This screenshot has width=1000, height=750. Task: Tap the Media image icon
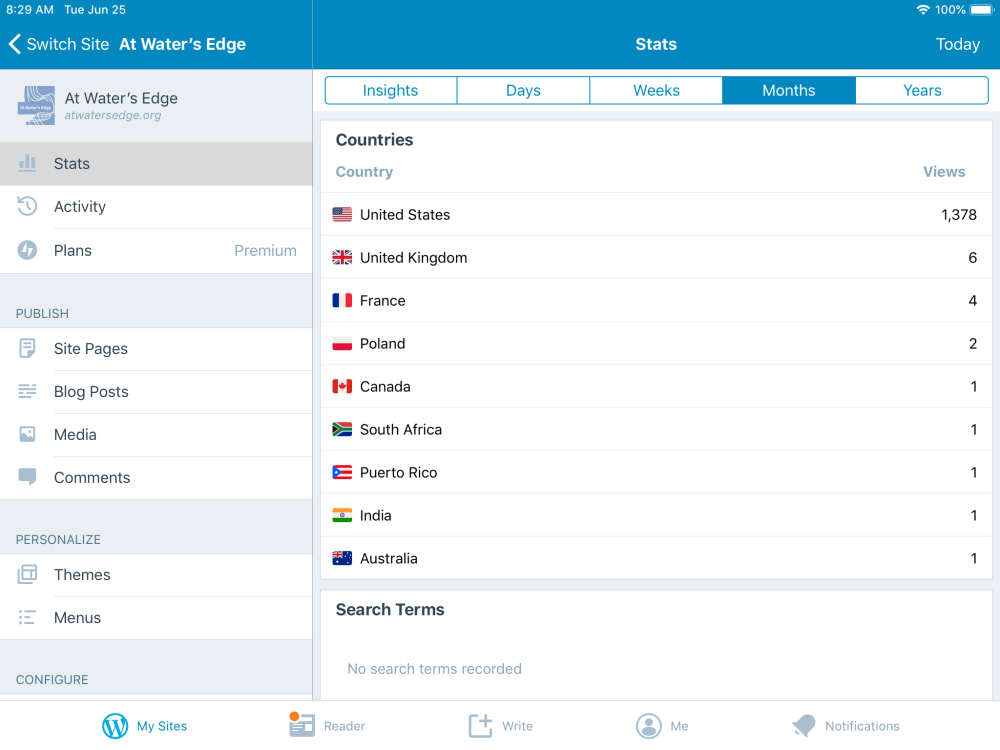28,435
